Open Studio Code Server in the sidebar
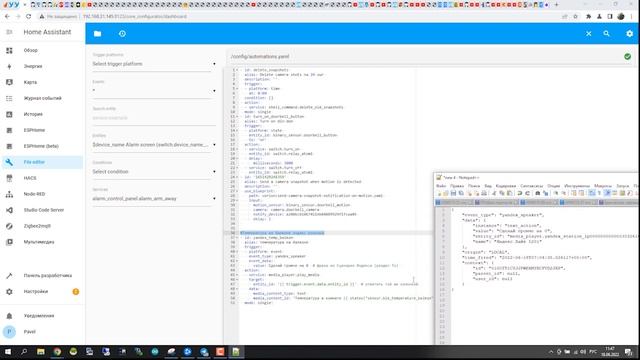 (x=42, y=210)
